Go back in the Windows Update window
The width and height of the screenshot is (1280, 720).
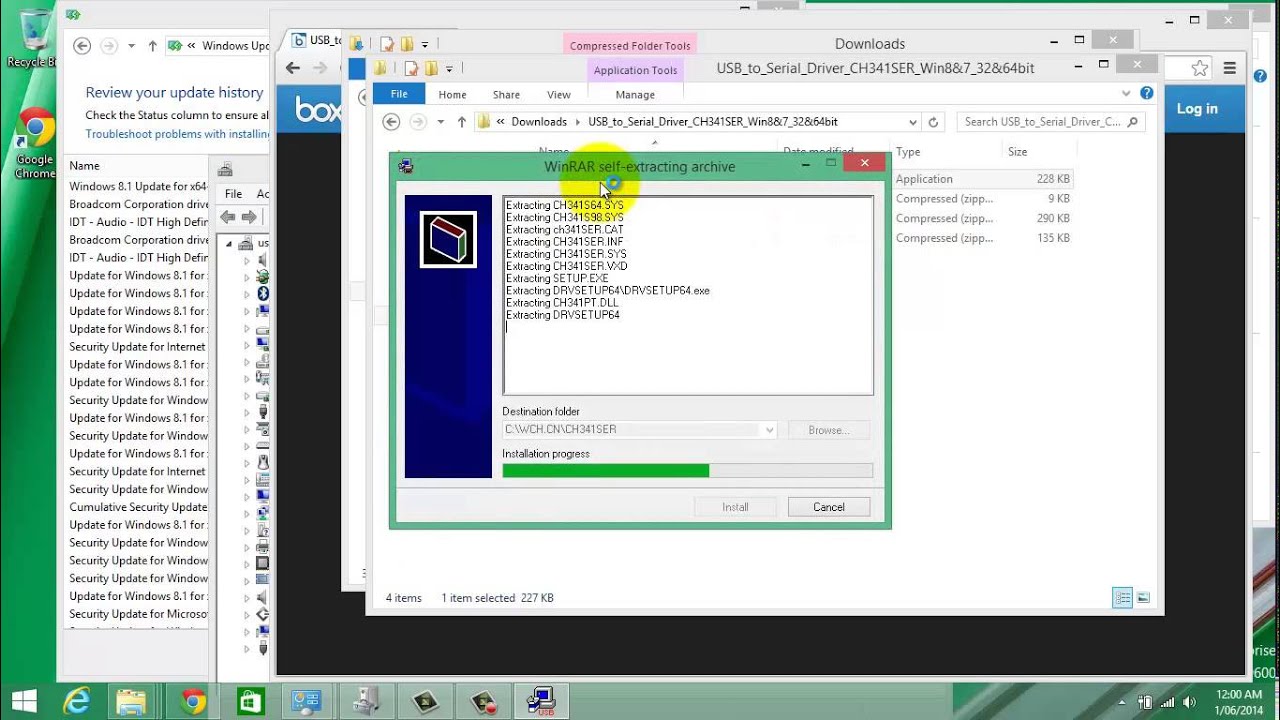82,46
